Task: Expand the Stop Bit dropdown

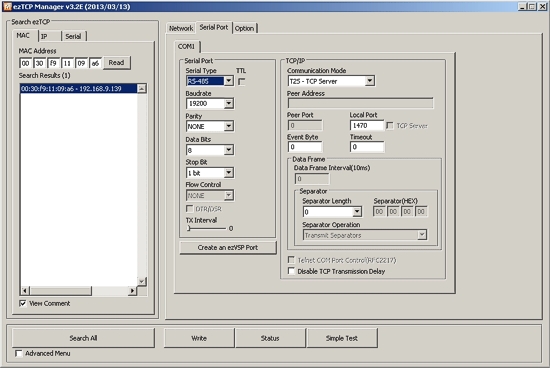Action: [x=229, y=173]
